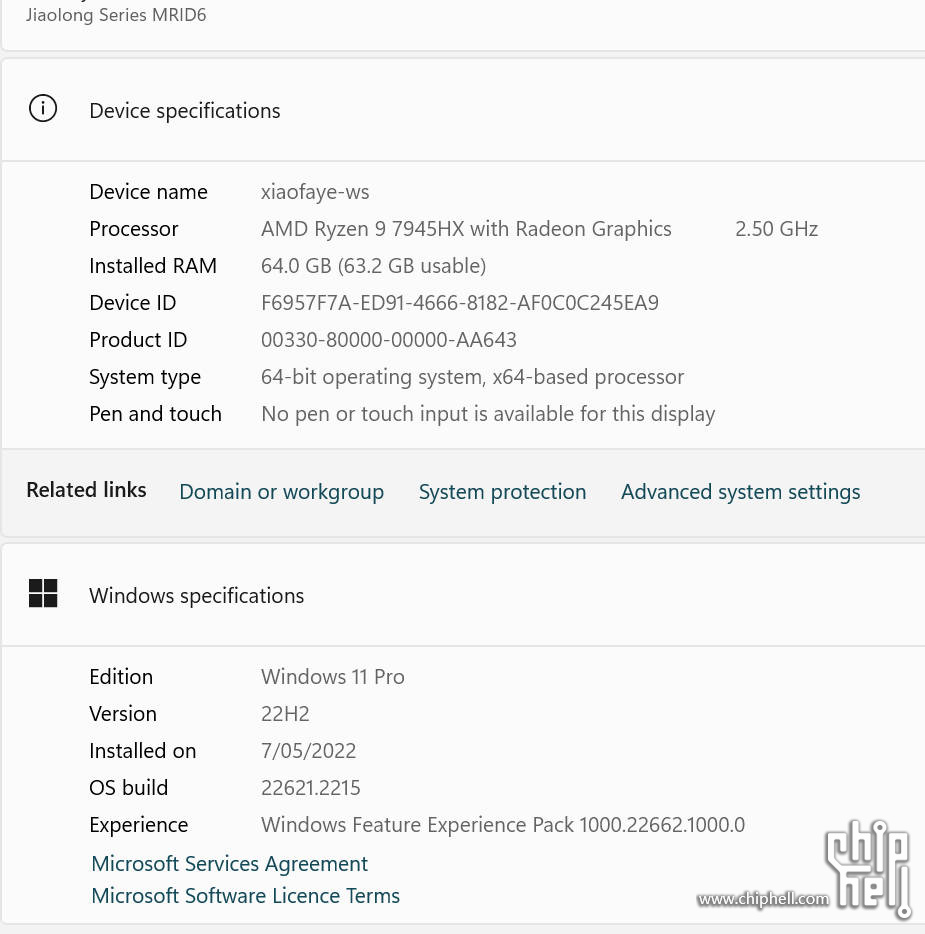Image resolution: width=925 pixels, height=934 pixels.
Task: Collapse the Windows specifications header
Action: 463,594
